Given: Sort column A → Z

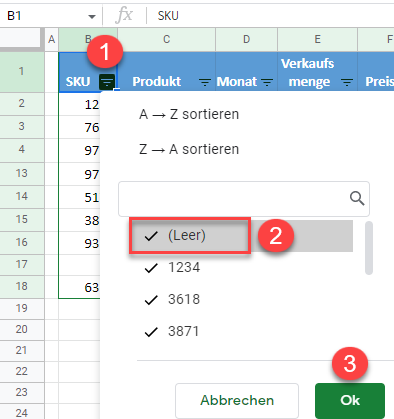Looking at the screenshot, I should [189, 114].
